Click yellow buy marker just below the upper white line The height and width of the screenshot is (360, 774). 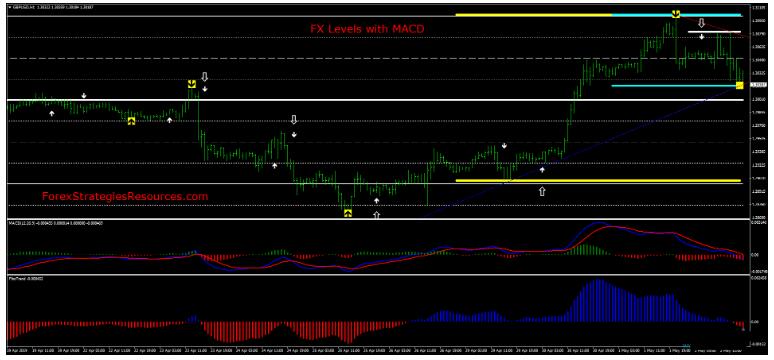[x=131, y=120]
